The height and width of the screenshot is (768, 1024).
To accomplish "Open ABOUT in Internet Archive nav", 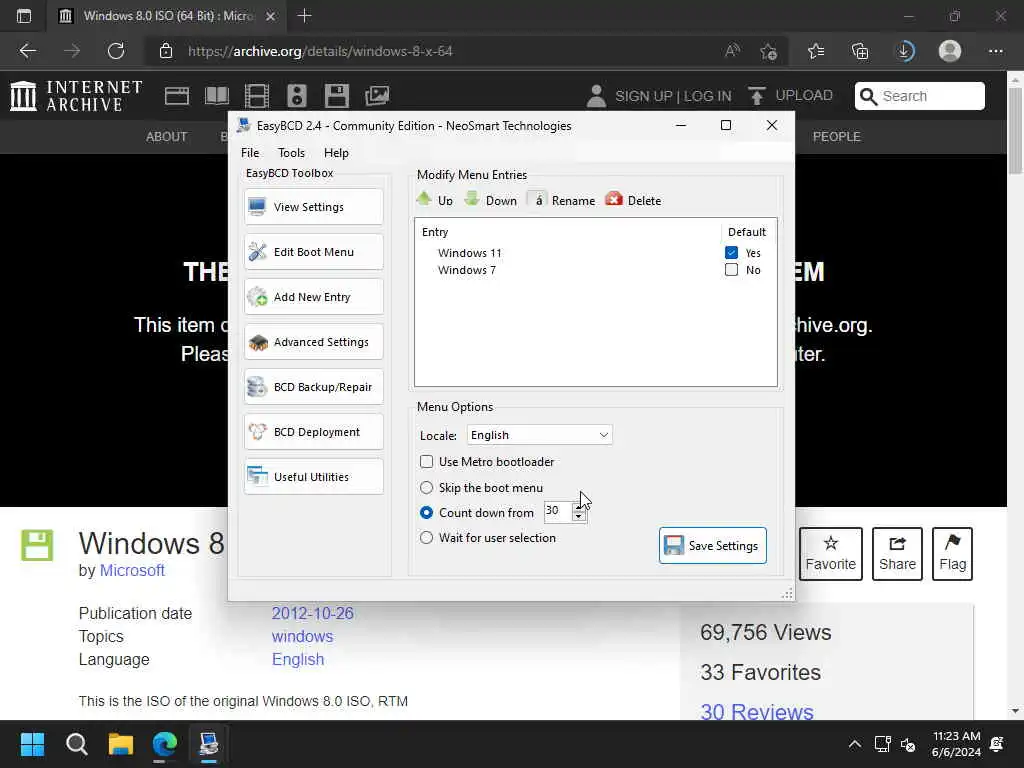I will point(167,136).
